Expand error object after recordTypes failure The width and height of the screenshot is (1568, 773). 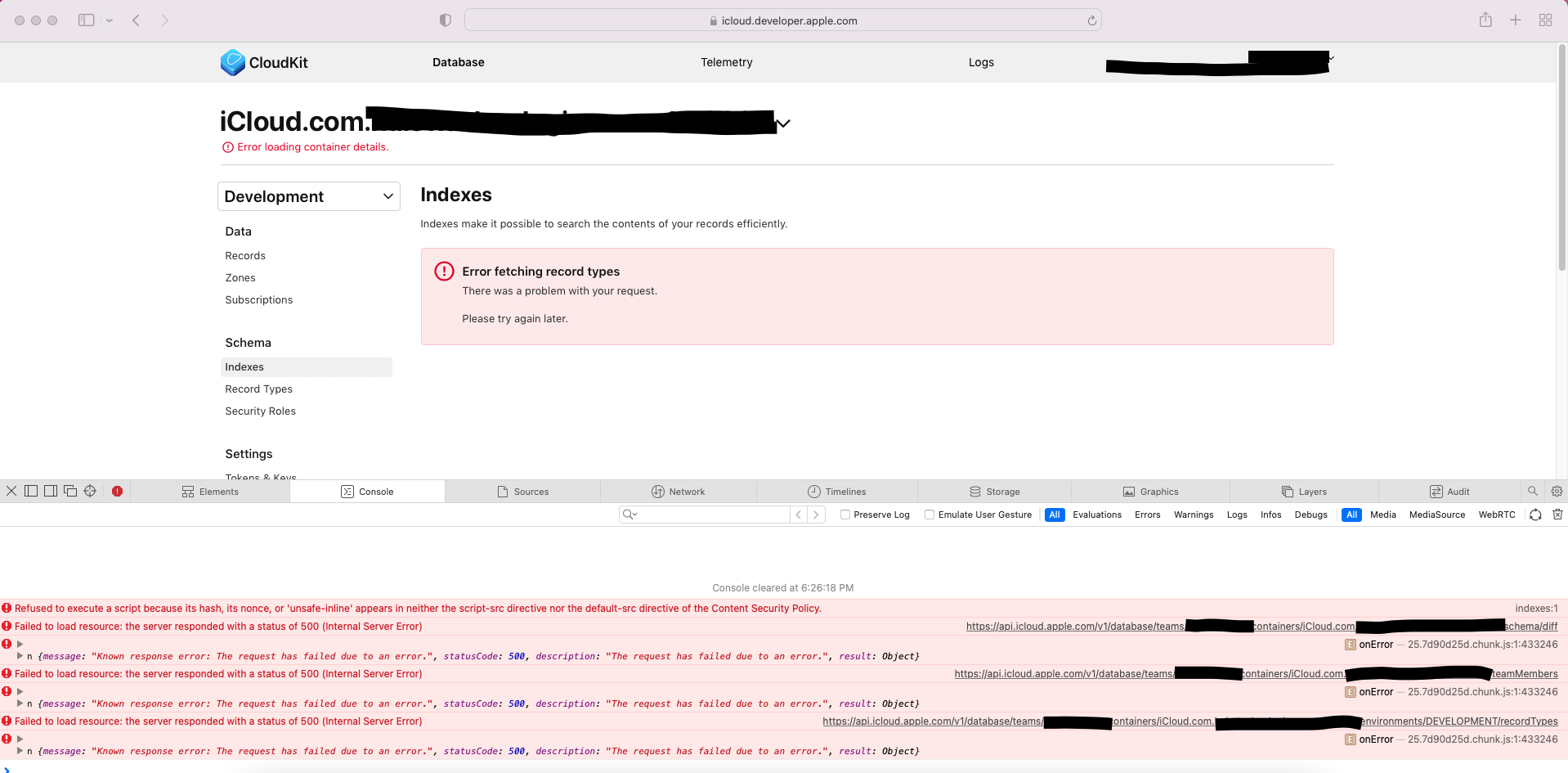pos(20,751)
